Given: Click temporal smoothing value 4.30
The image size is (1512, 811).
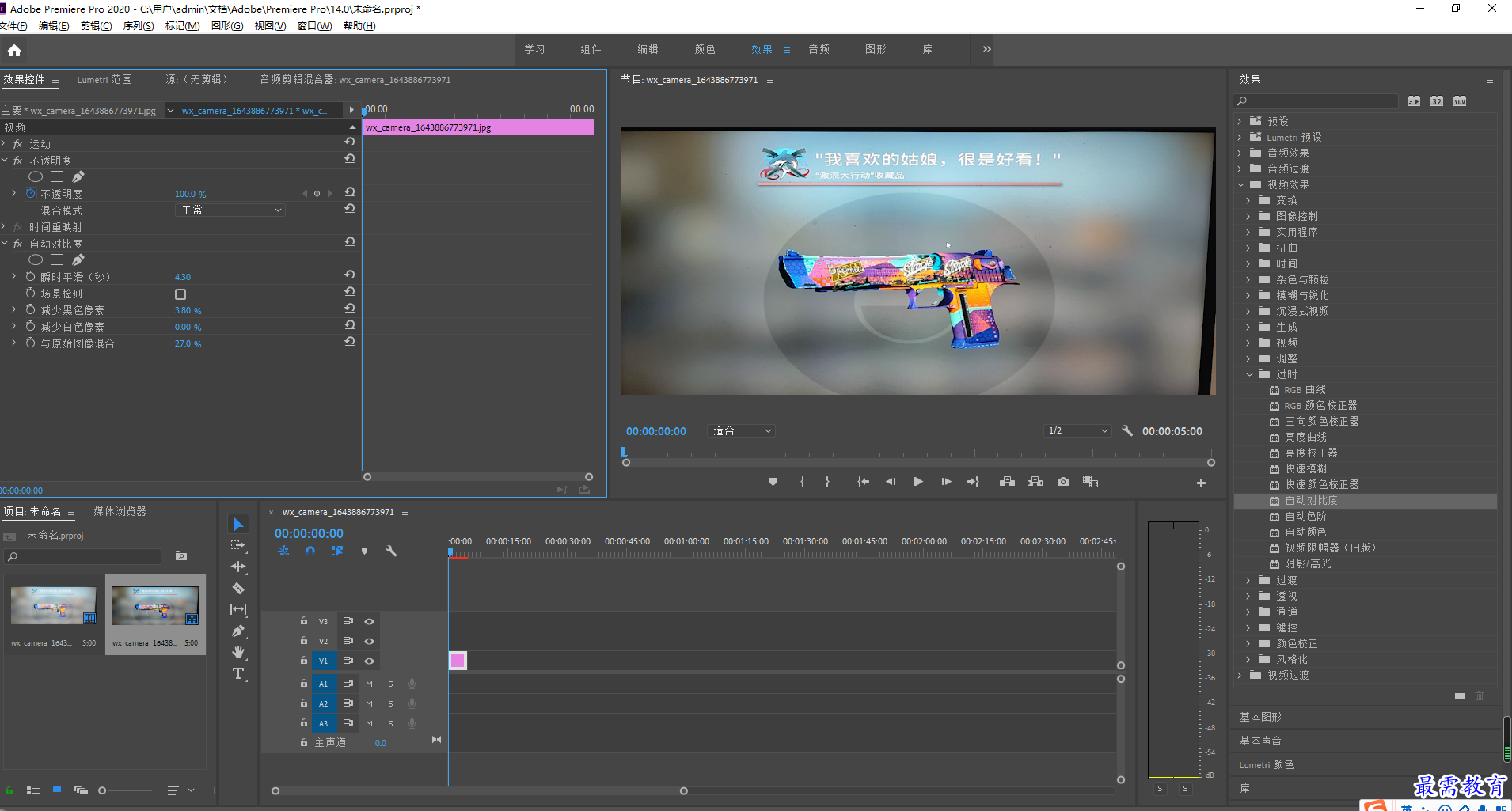Looking at the screenshot, I should coord(183,277).
